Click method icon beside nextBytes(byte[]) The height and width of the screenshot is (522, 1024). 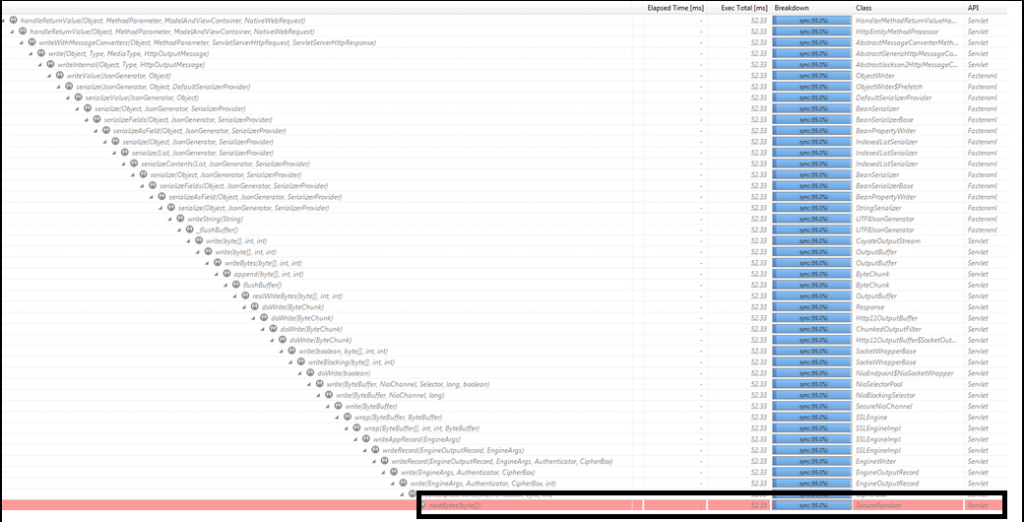tap(422, 505)
